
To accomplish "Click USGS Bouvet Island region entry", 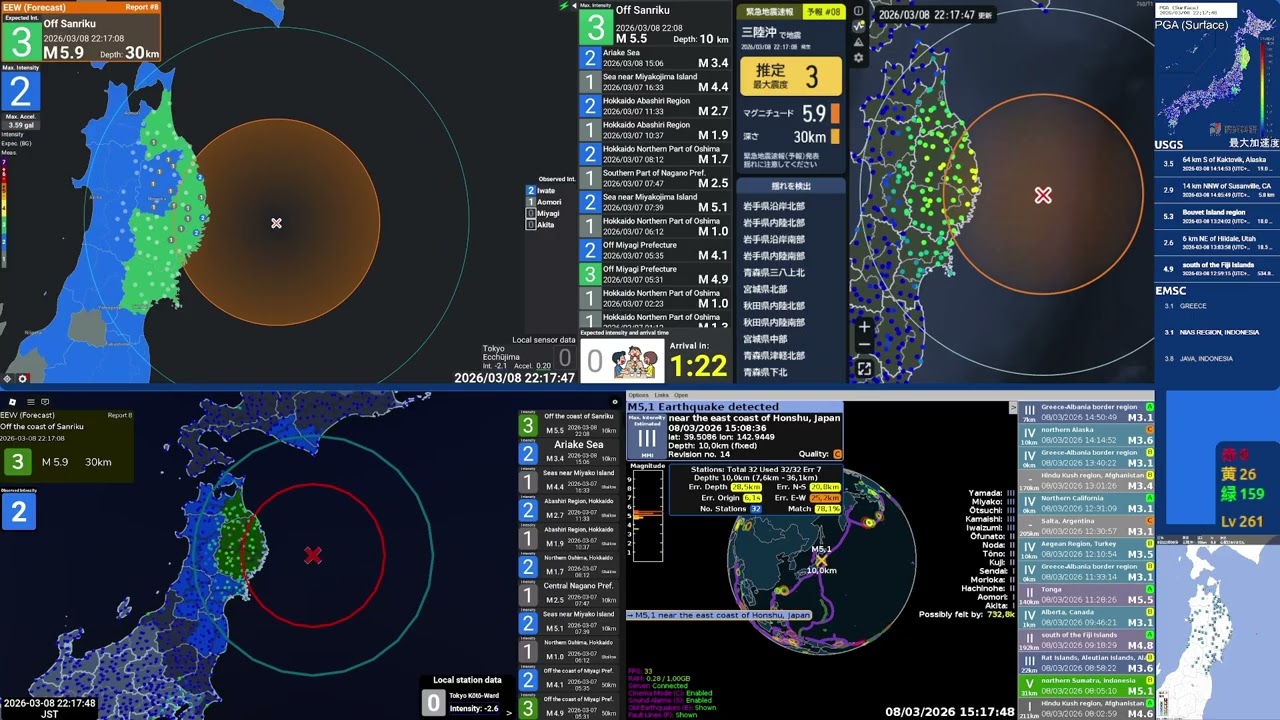I will coord(1217,215).
